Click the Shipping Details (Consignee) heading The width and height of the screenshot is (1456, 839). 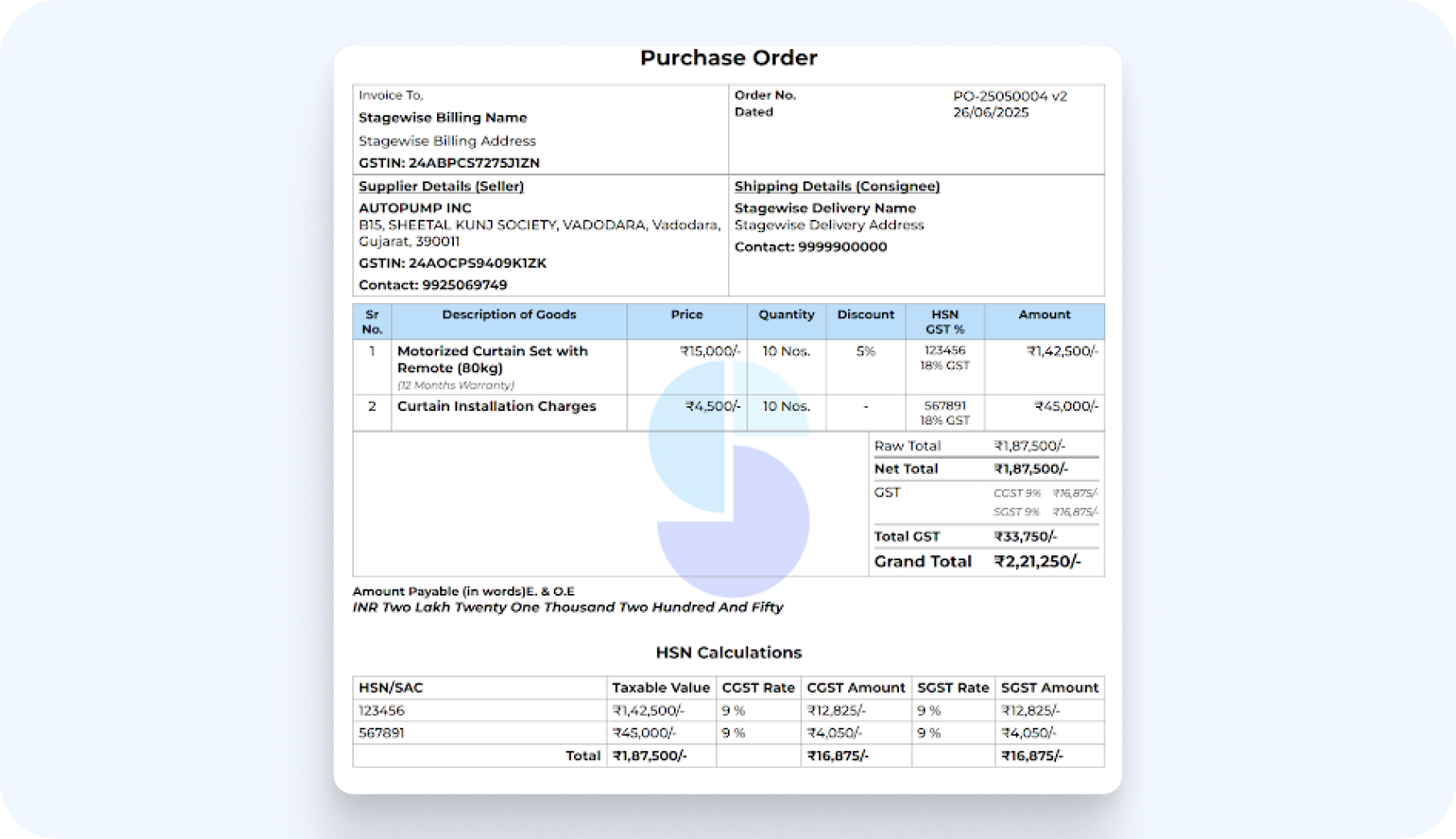point(836,186)
